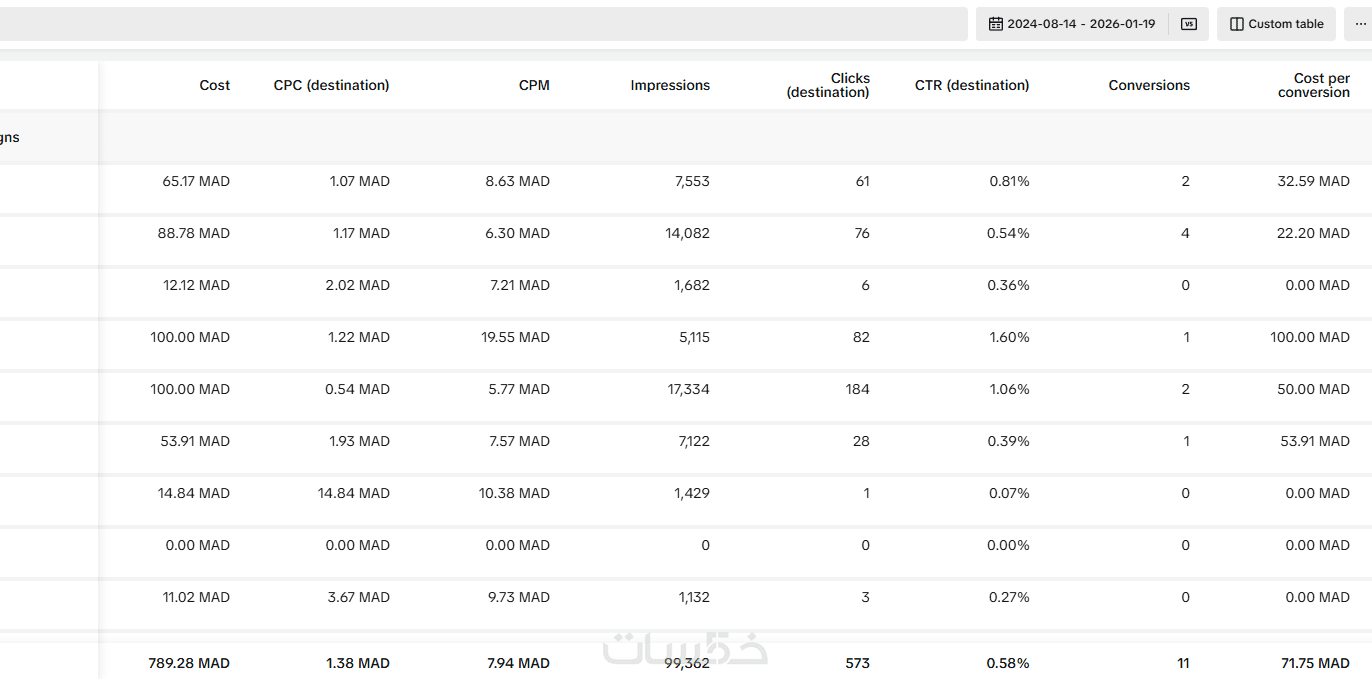Click the 1.60% CTR value
Screen dimensions: 1372x679
(1009, 337)
